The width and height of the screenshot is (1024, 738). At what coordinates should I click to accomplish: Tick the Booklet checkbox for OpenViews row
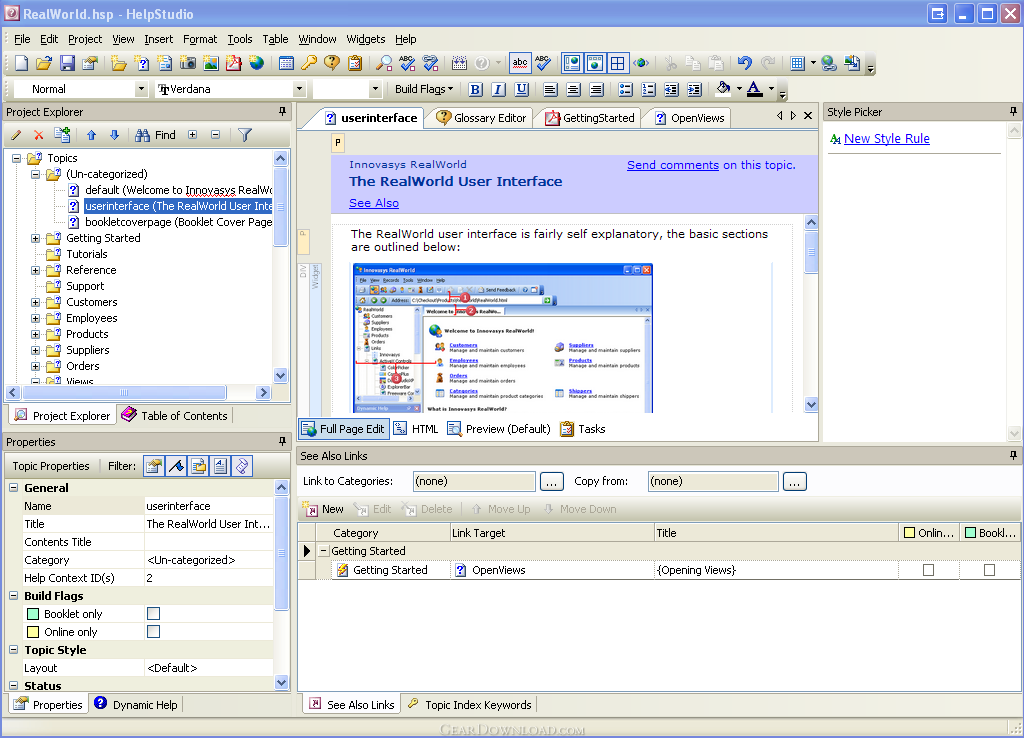click(x=989, y=570)
